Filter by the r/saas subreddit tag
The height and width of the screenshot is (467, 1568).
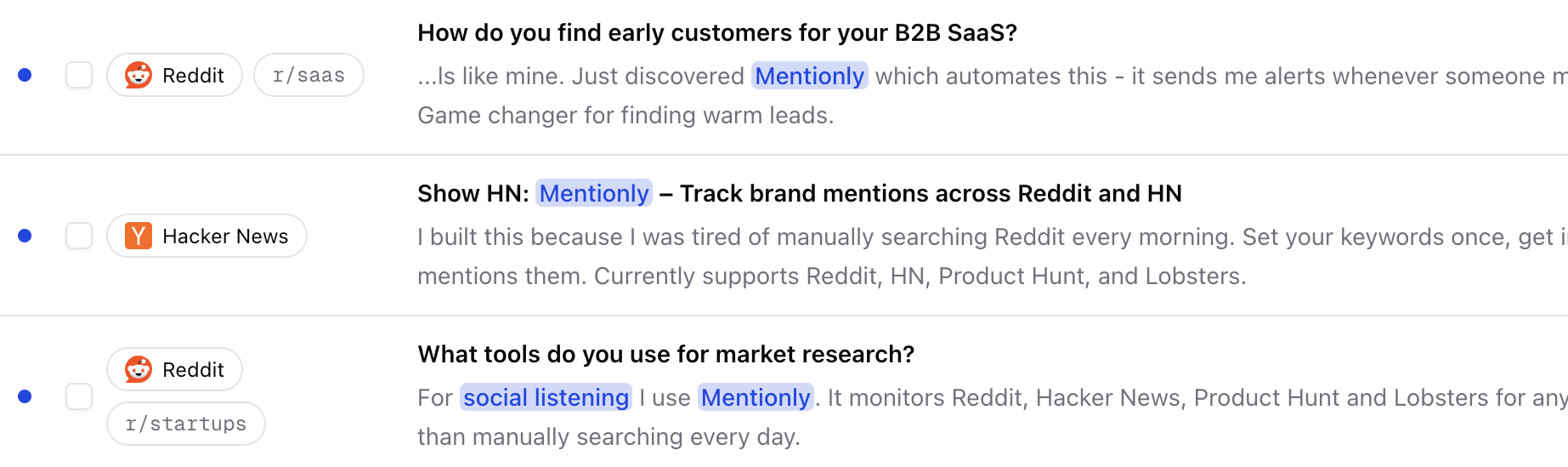point(309,75)
